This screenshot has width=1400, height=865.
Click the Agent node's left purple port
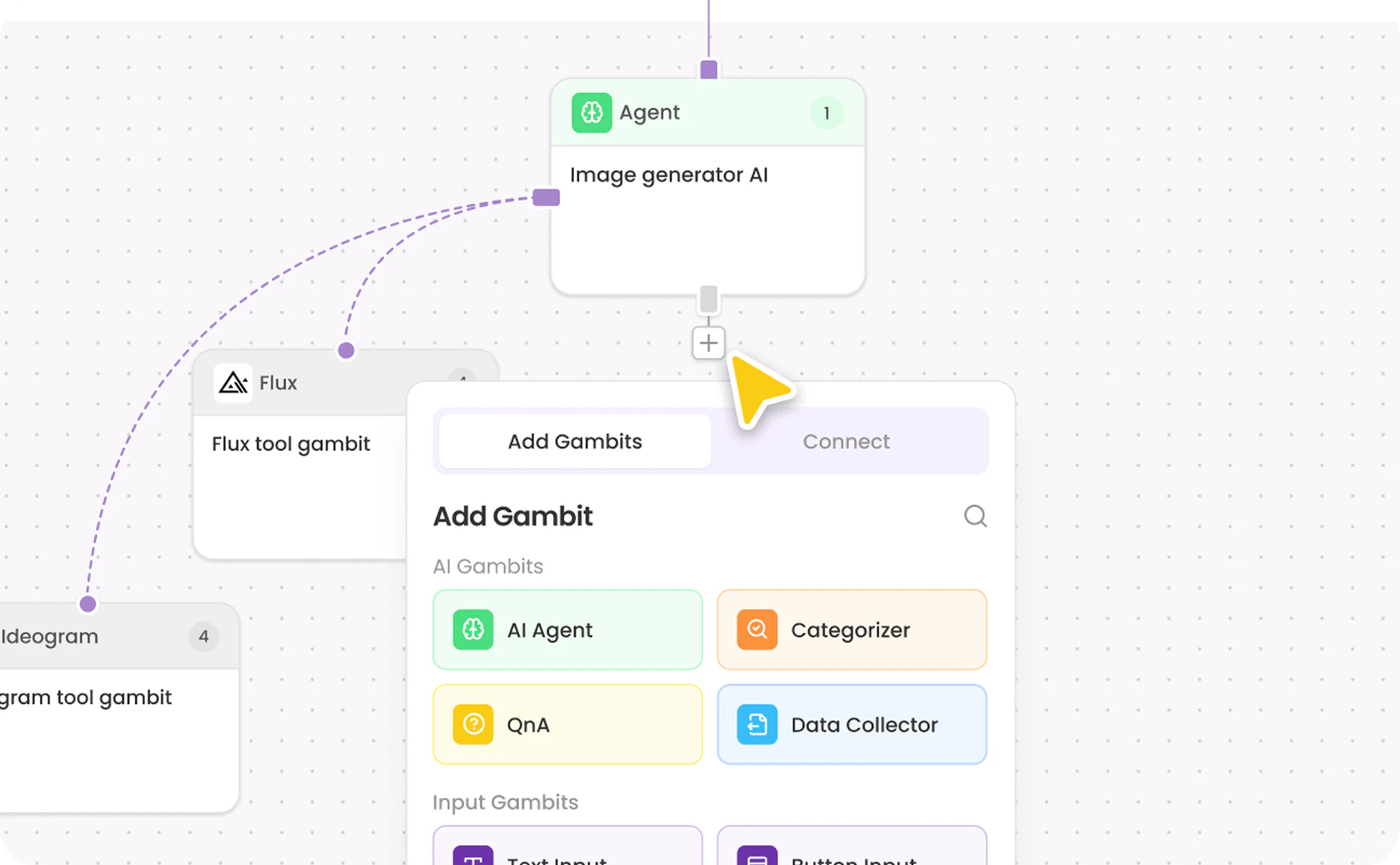546,197
